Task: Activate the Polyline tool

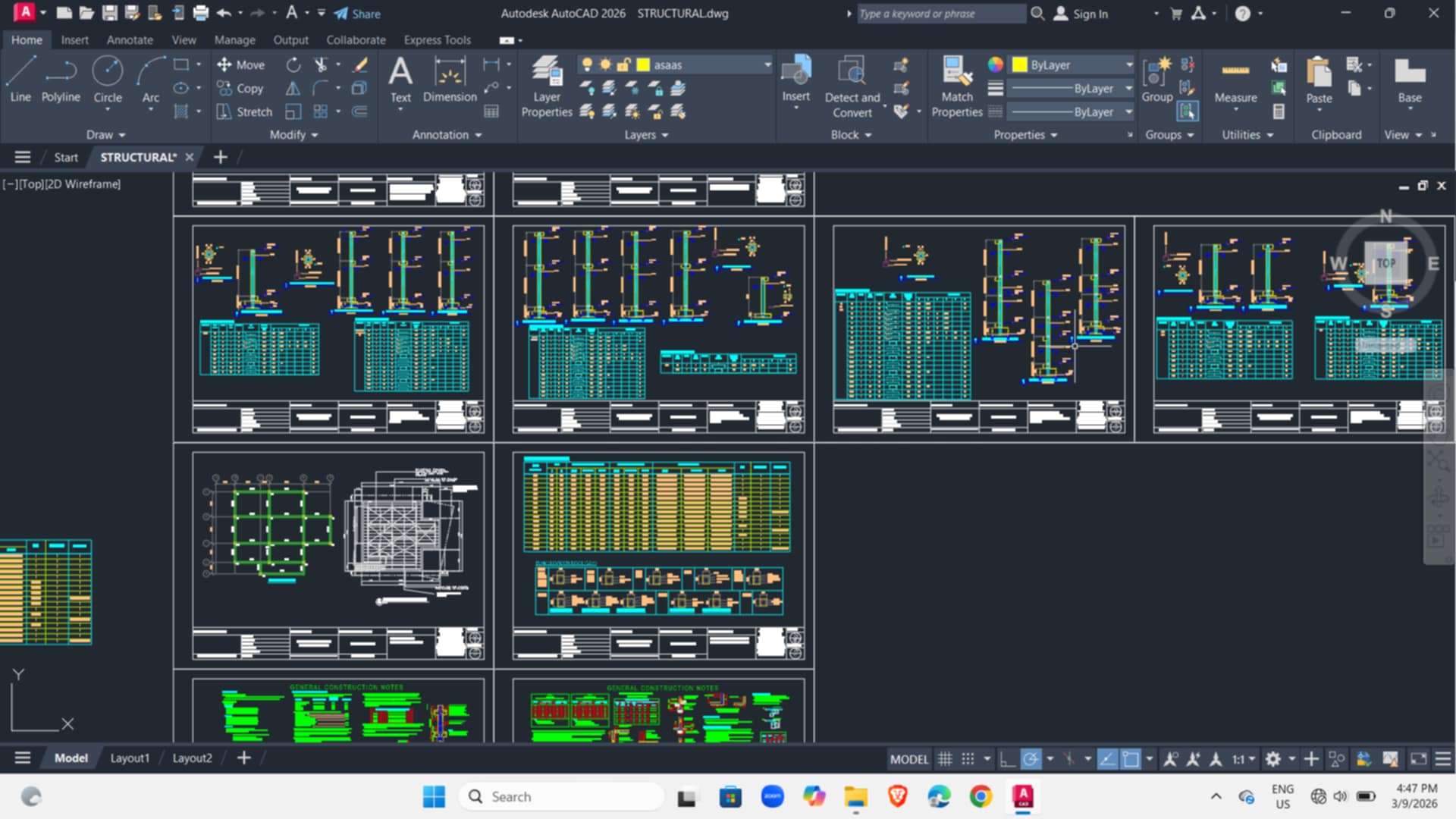Action: pyautogui.click(x=61, y=79)
